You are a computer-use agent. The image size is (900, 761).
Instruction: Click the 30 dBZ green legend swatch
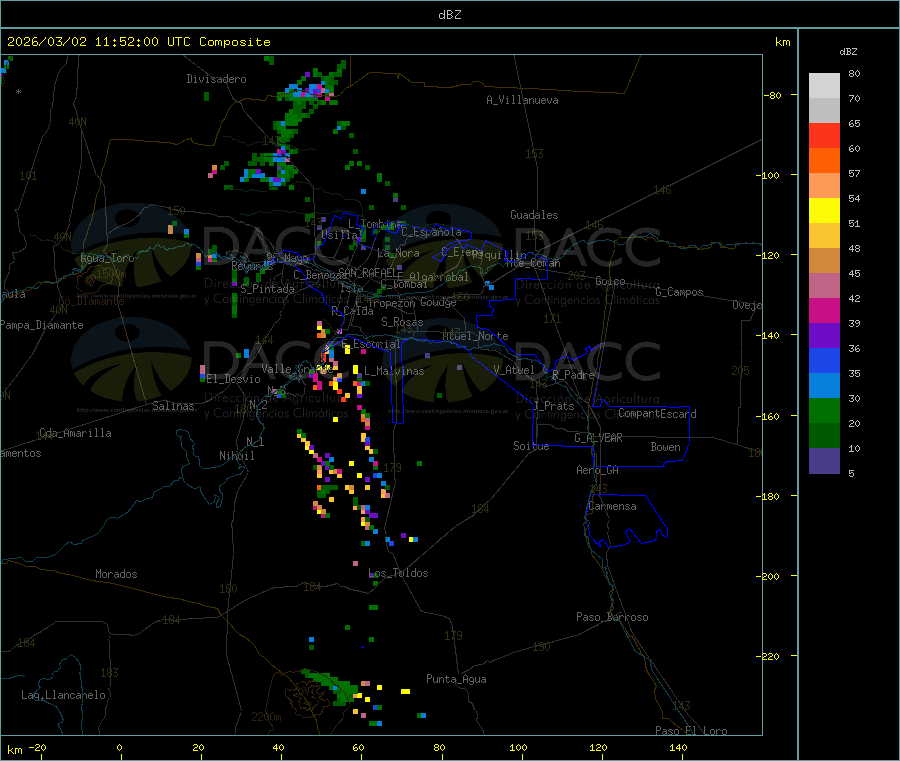(x=824, y=410)
